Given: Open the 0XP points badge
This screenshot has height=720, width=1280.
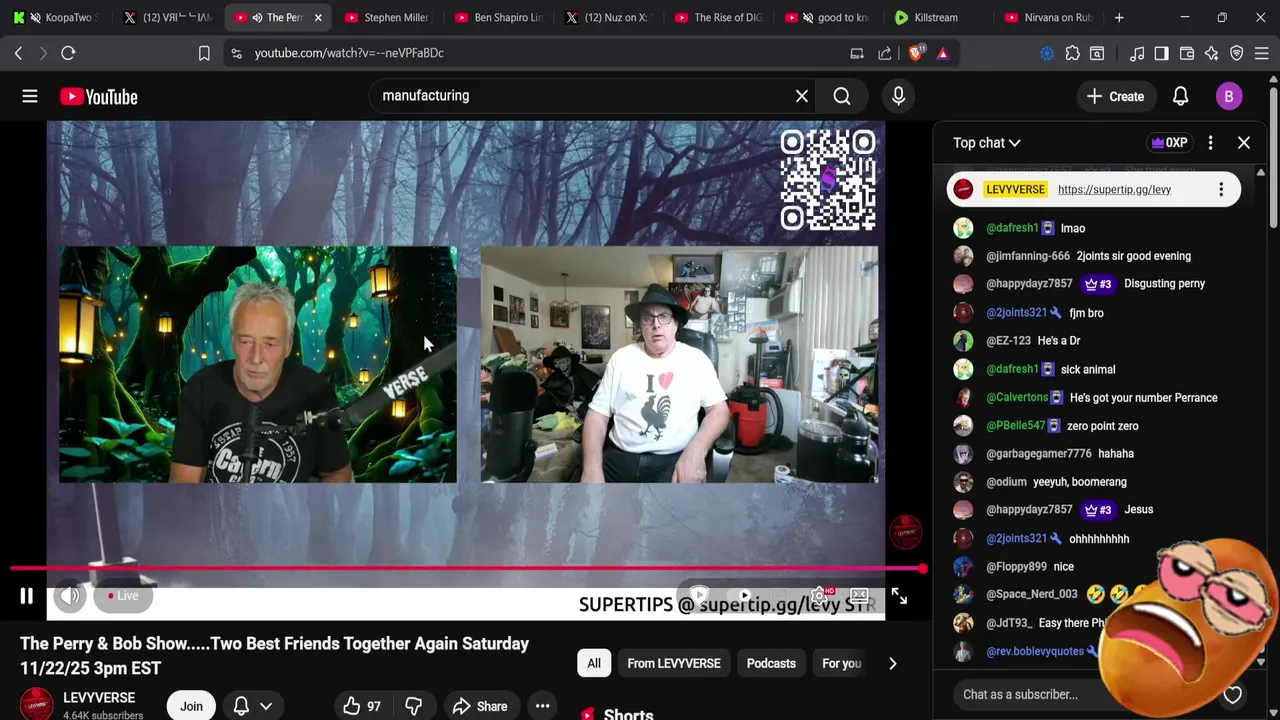Looking at the screenshot, I should coord(1169,143).
